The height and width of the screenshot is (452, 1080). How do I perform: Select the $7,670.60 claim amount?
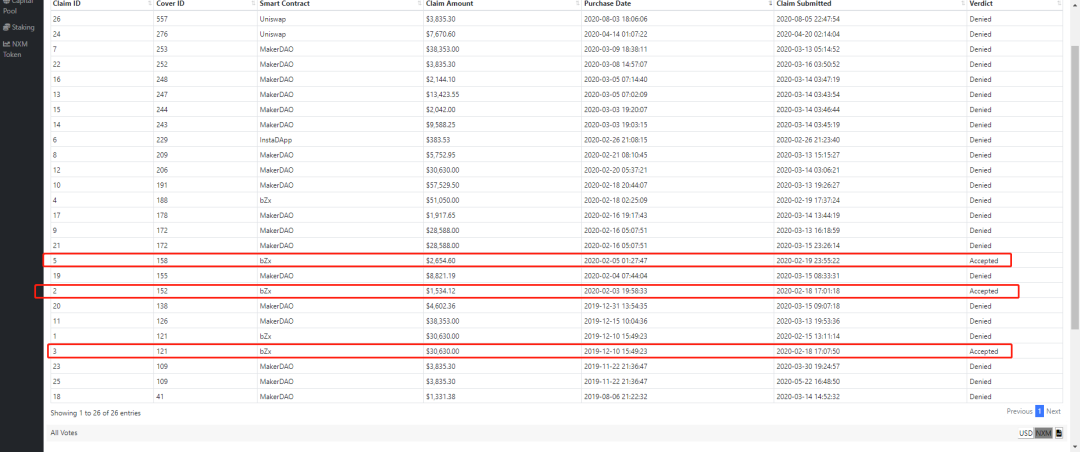pos(440,34)
